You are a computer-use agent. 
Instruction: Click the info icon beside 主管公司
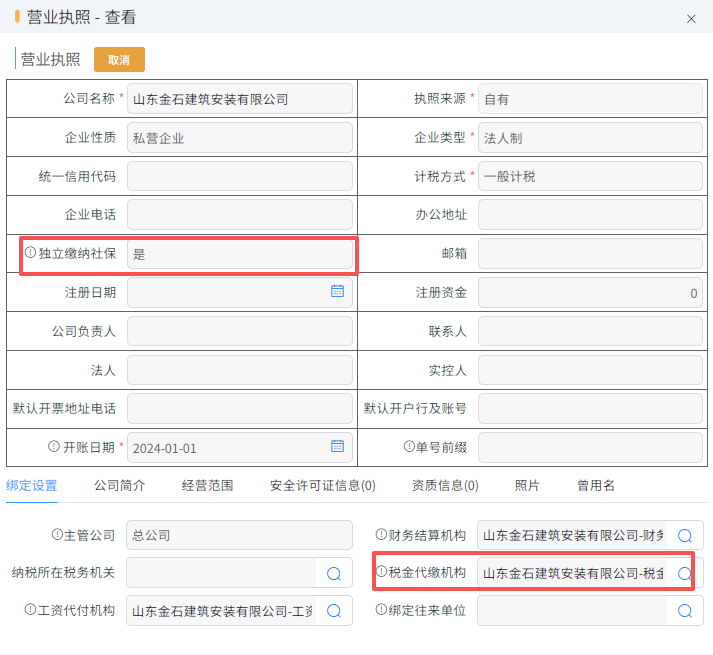[57, 534]
